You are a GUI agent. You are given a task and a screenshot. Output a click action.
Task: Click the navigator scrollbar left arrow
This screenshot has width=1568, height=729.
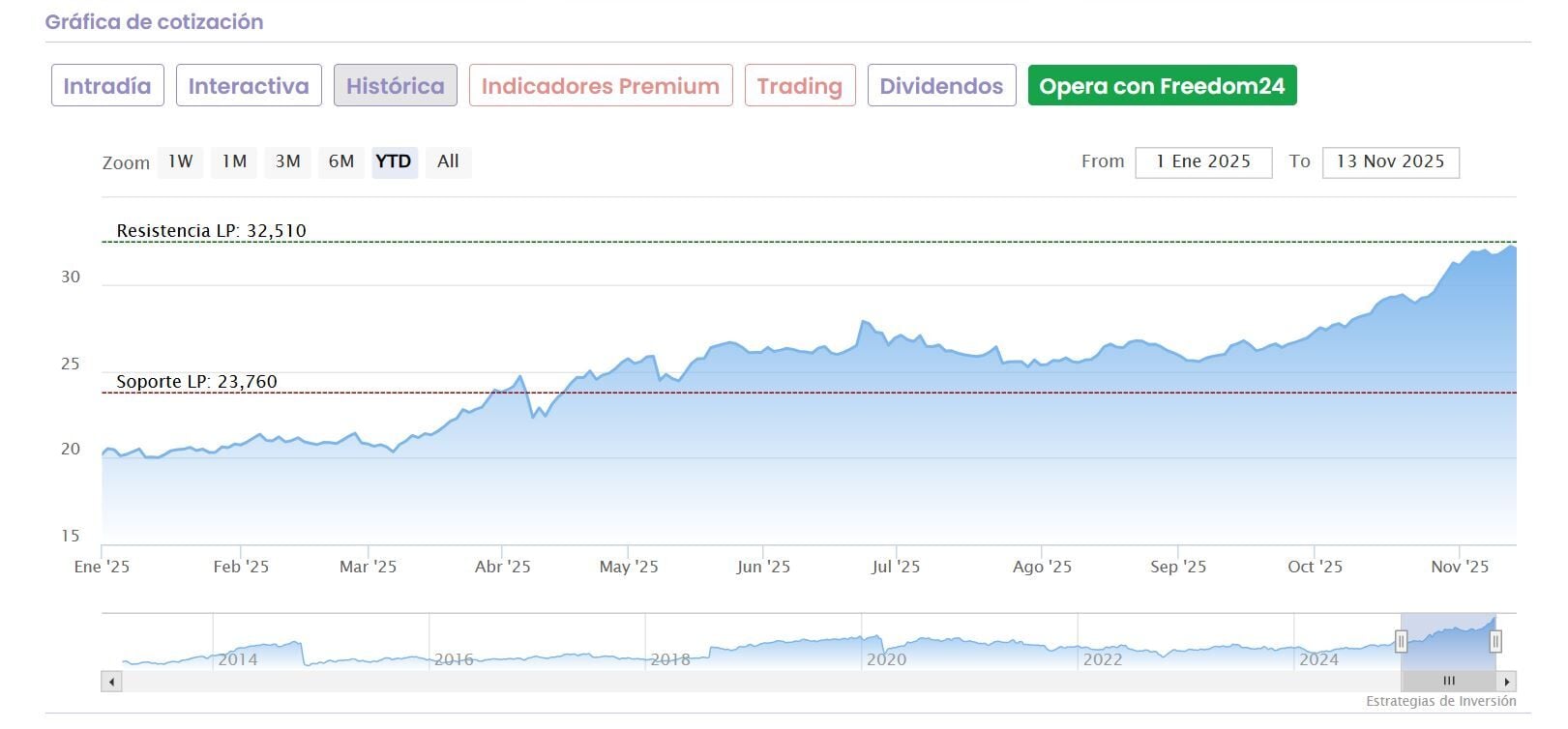click(112, 682)
